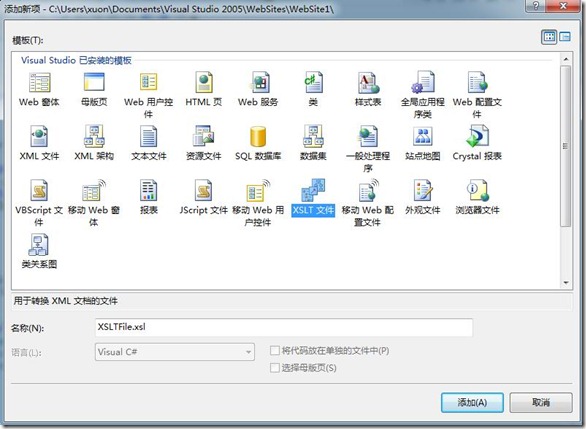This screenshot has width=586, height=429.
Task: Click Visual Studio 已安装的模板 heading
Action: [76, 60]
